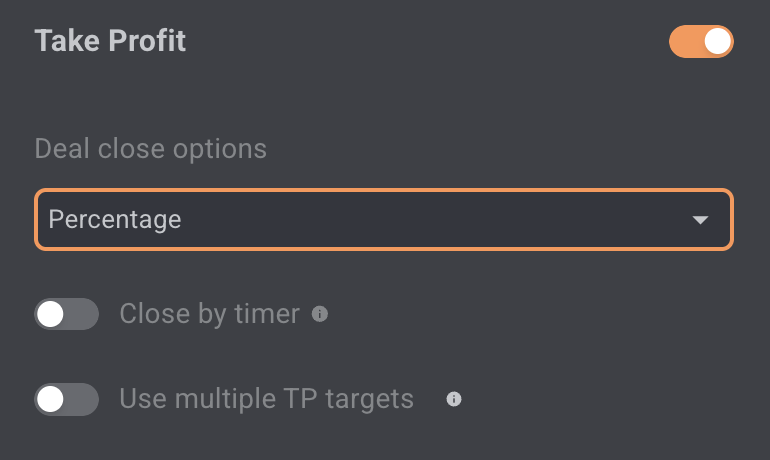This screenshot has height=460, width=770.
Task: Activate the multiple TP targets switch knob
Action: [51, 399]
